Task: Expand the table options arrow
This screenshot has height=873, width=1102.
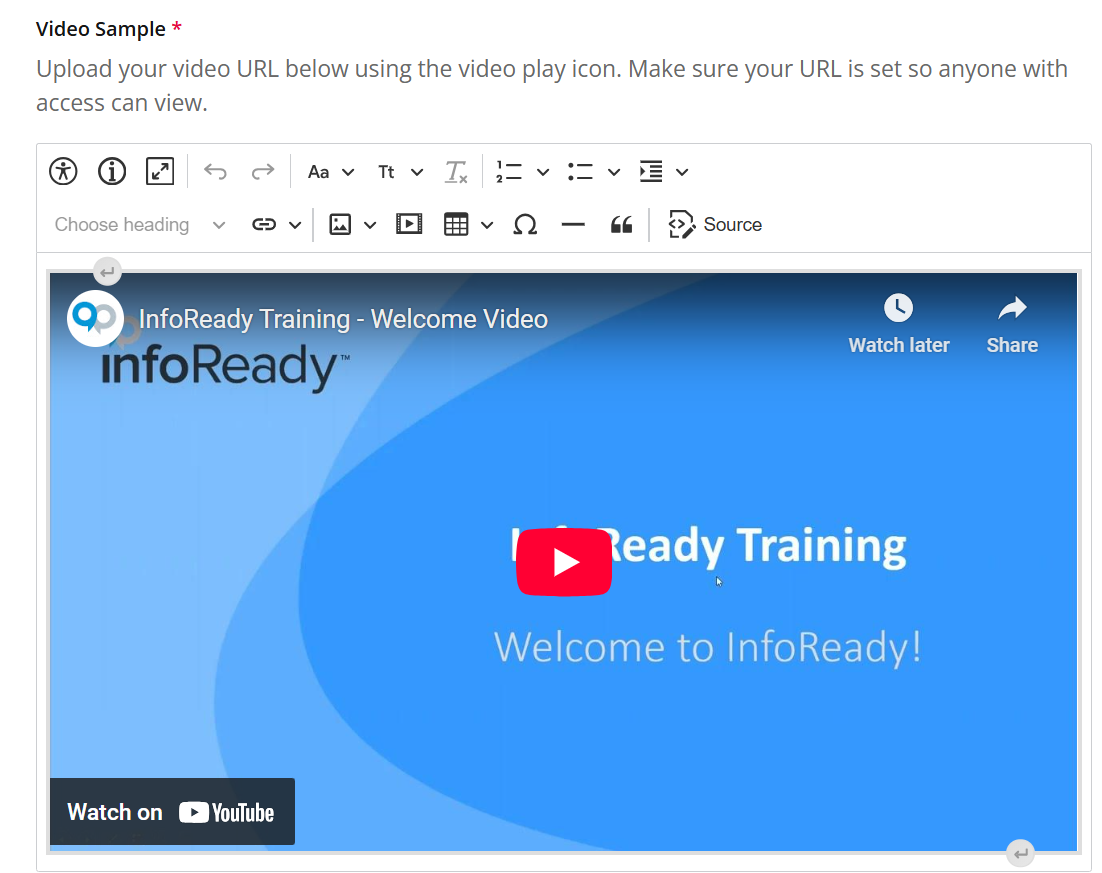Action: pyautogui.click(x=487, y=225)
